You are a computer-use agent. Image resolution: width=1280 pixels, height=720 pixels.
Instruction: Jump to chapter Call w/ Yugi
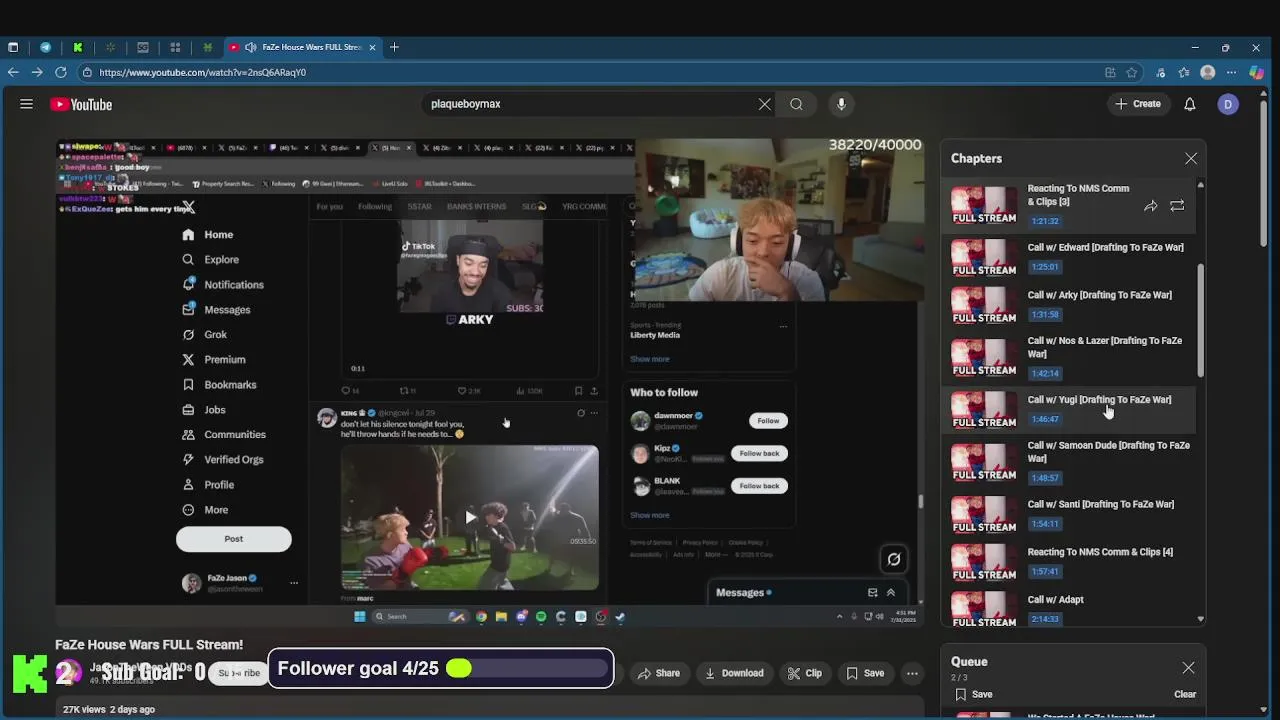coord(1071,409)
